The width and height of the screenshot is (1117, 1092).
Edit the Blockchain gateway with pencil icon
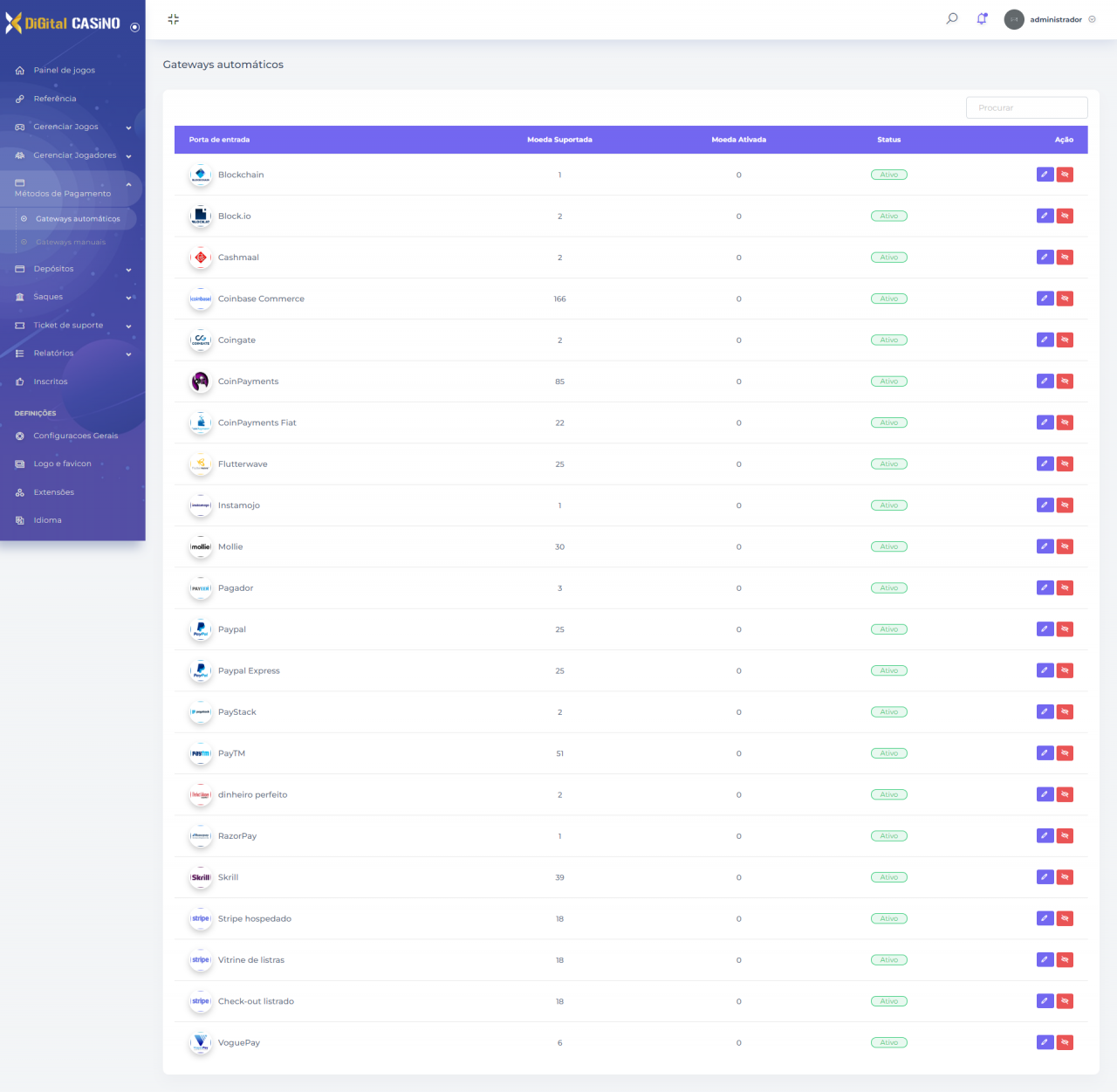pyautogui.click(x=1045, y=175)
